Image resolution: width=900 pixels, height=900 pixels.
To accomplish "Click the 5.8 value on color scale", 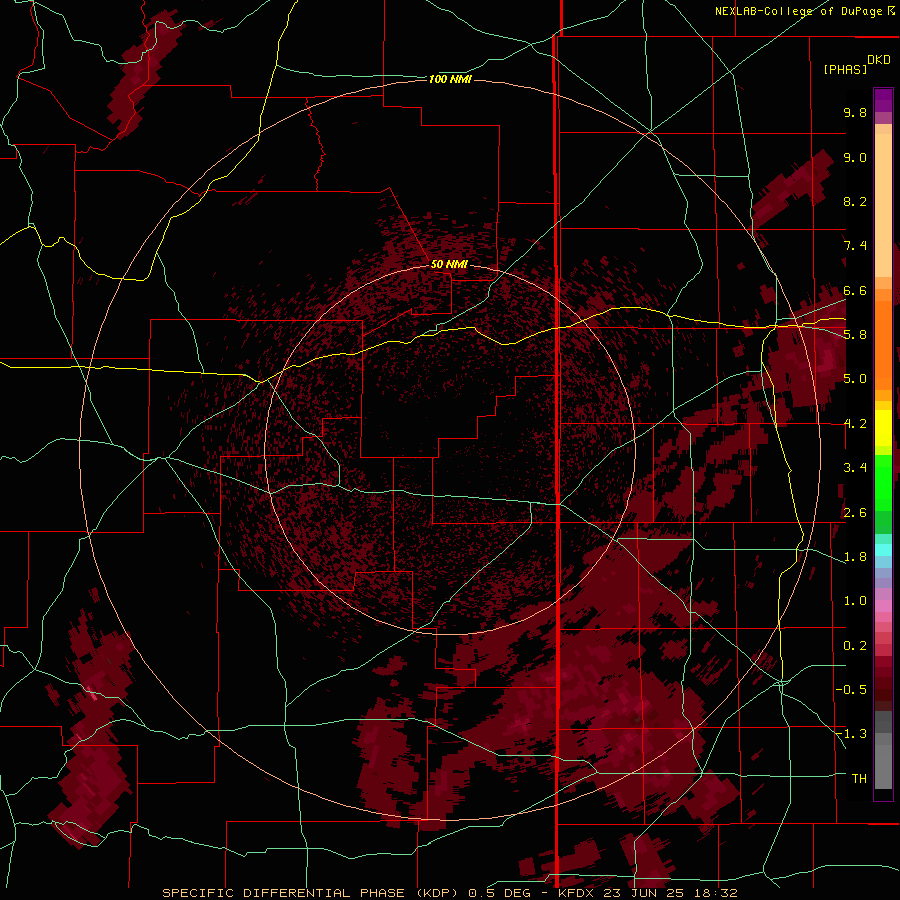I will click(x=855, y=335).
